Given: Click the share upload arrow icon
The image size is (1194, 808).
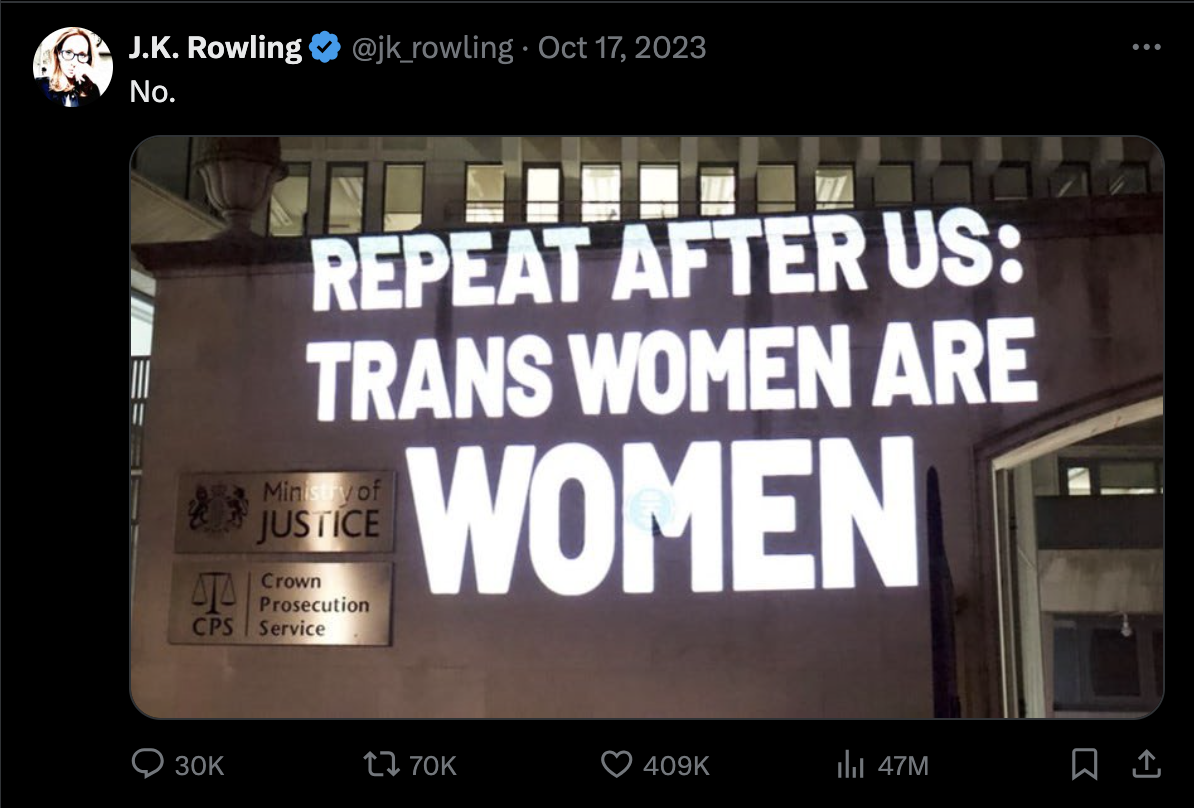Looking at the screenshot, I should point(1146,764).
